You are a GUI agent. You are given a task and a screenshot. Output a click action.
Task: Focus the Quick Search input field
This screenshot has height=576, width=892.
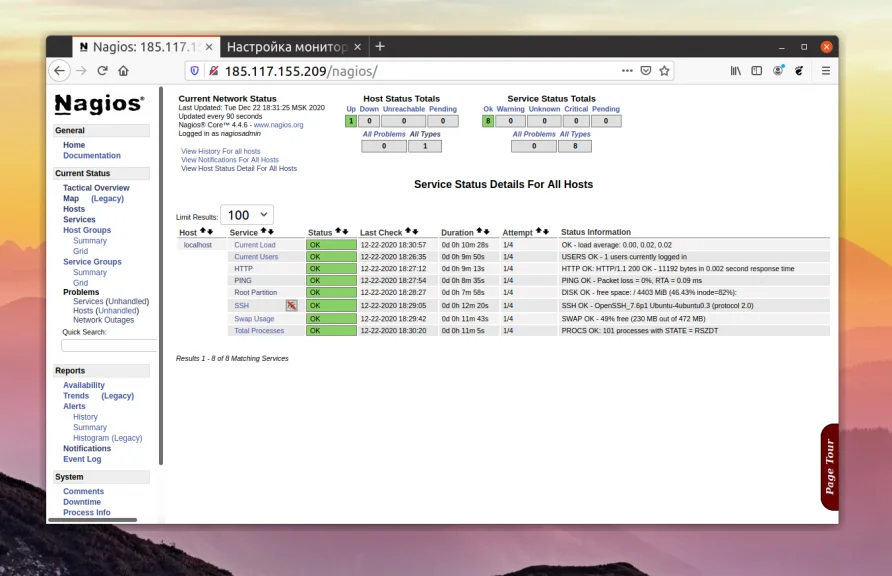[x=108, y=346]
